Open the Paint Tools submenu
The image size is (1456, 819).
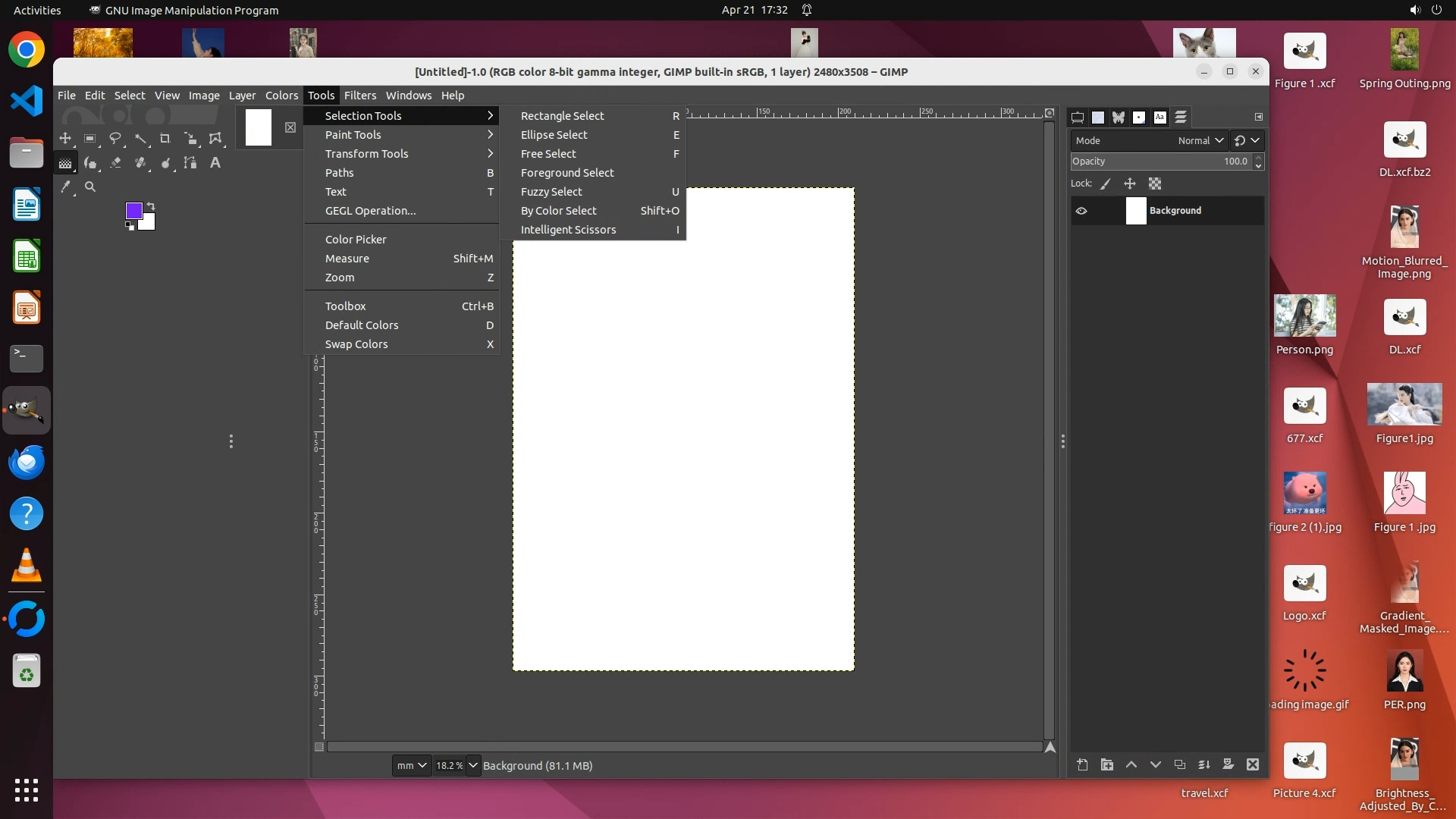[x=353, y=135]
